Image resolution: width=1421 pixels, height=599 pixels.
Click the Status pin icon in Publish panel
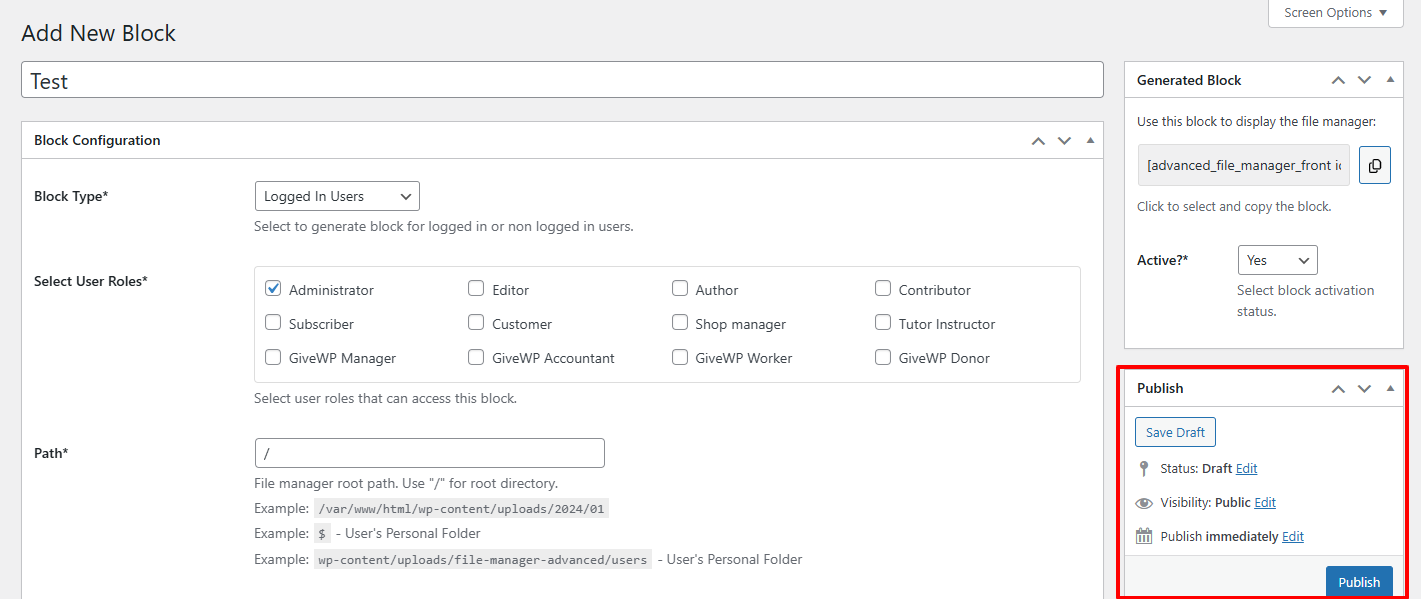point(1143,468)
